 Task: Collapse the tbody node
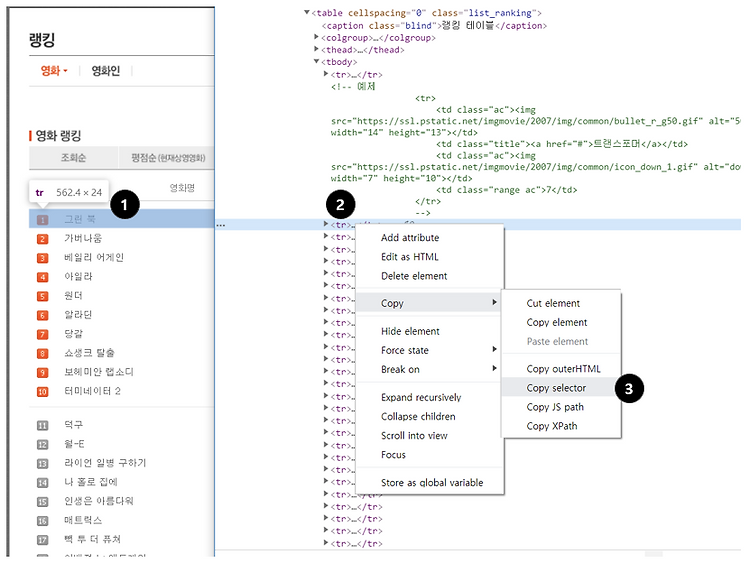(316, 61)
